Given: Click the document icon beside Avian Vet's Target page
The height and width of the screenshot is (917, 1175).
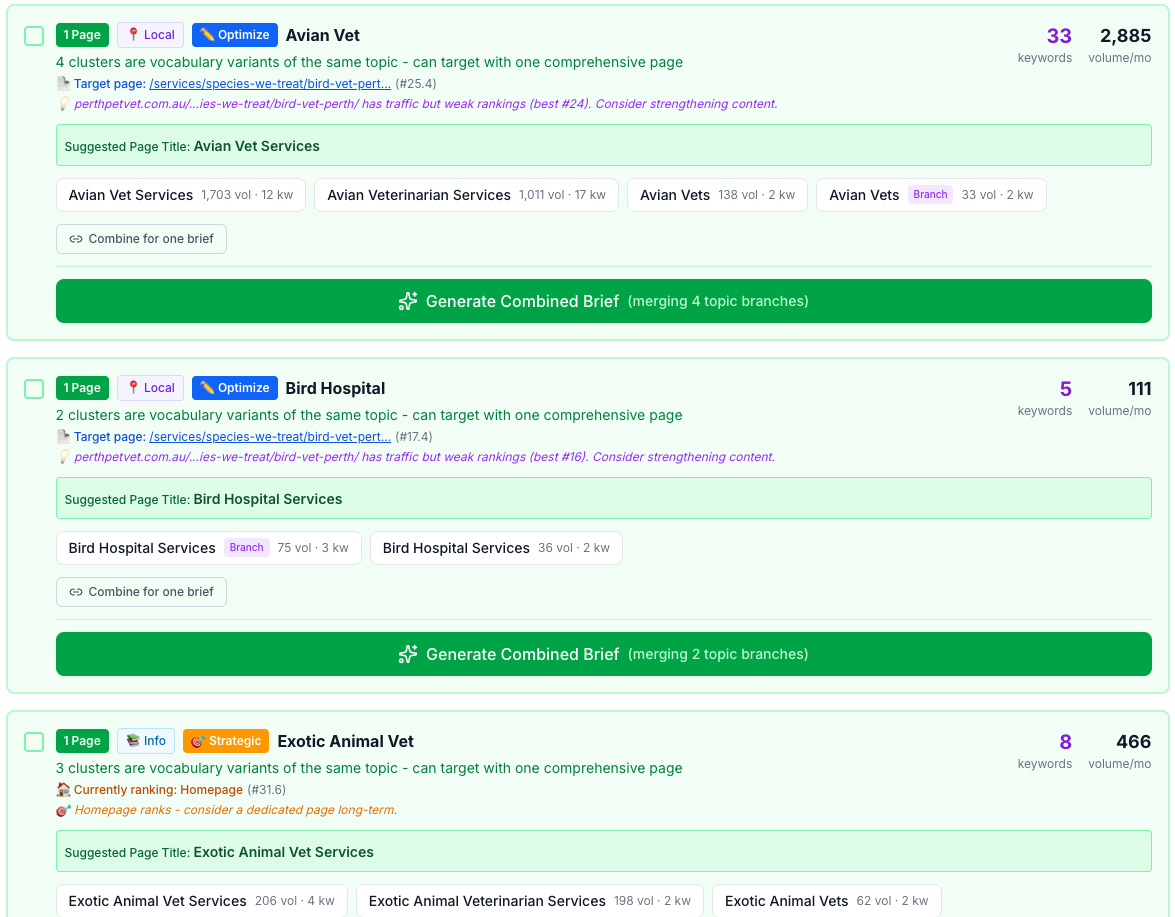Looking at the screenshot, I should 63,83.
